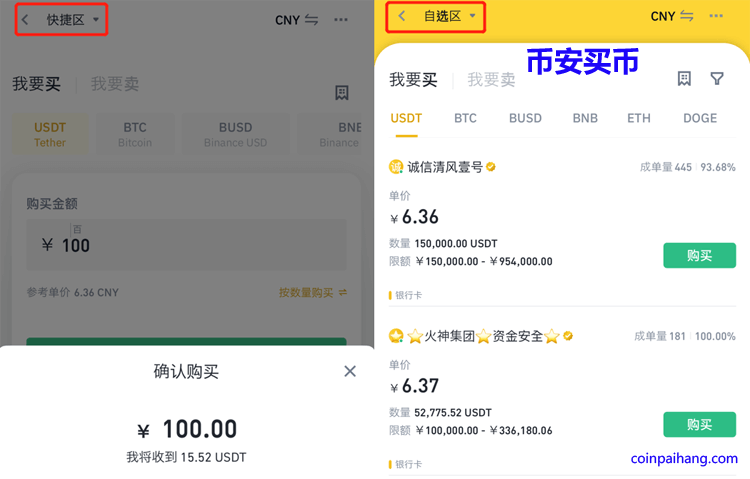750x479 pixels.
Task: Open merchant 诚信清风壹号 profile
Action: pos(445,167)
